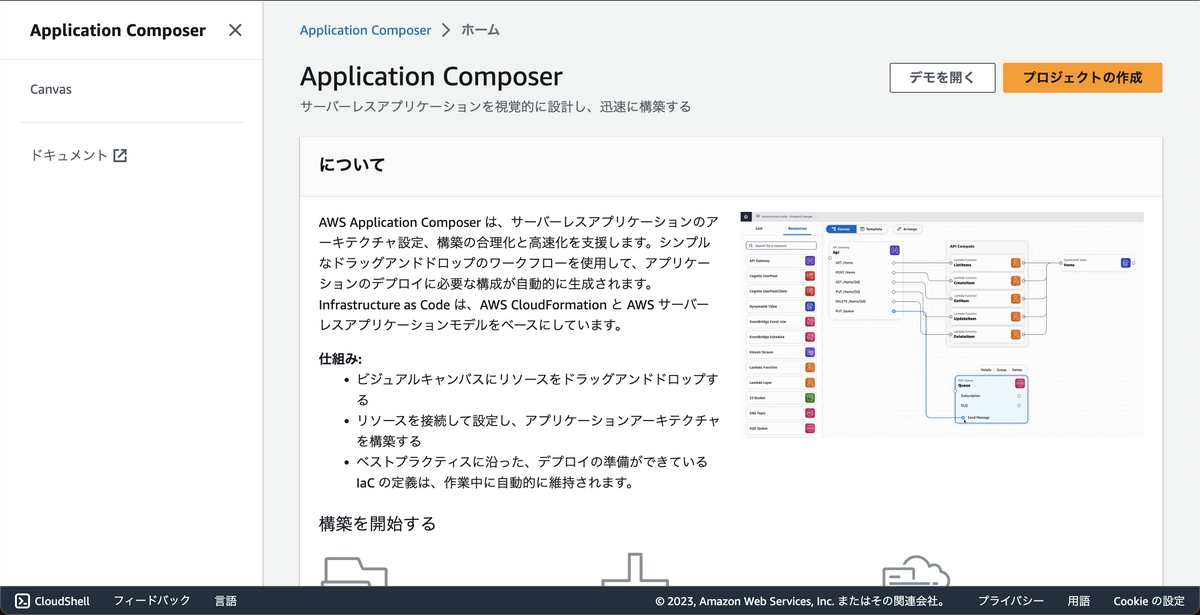1200x615 pixels.
Task: Click the CloudShell terminal icon
Action: click(22, 601)
